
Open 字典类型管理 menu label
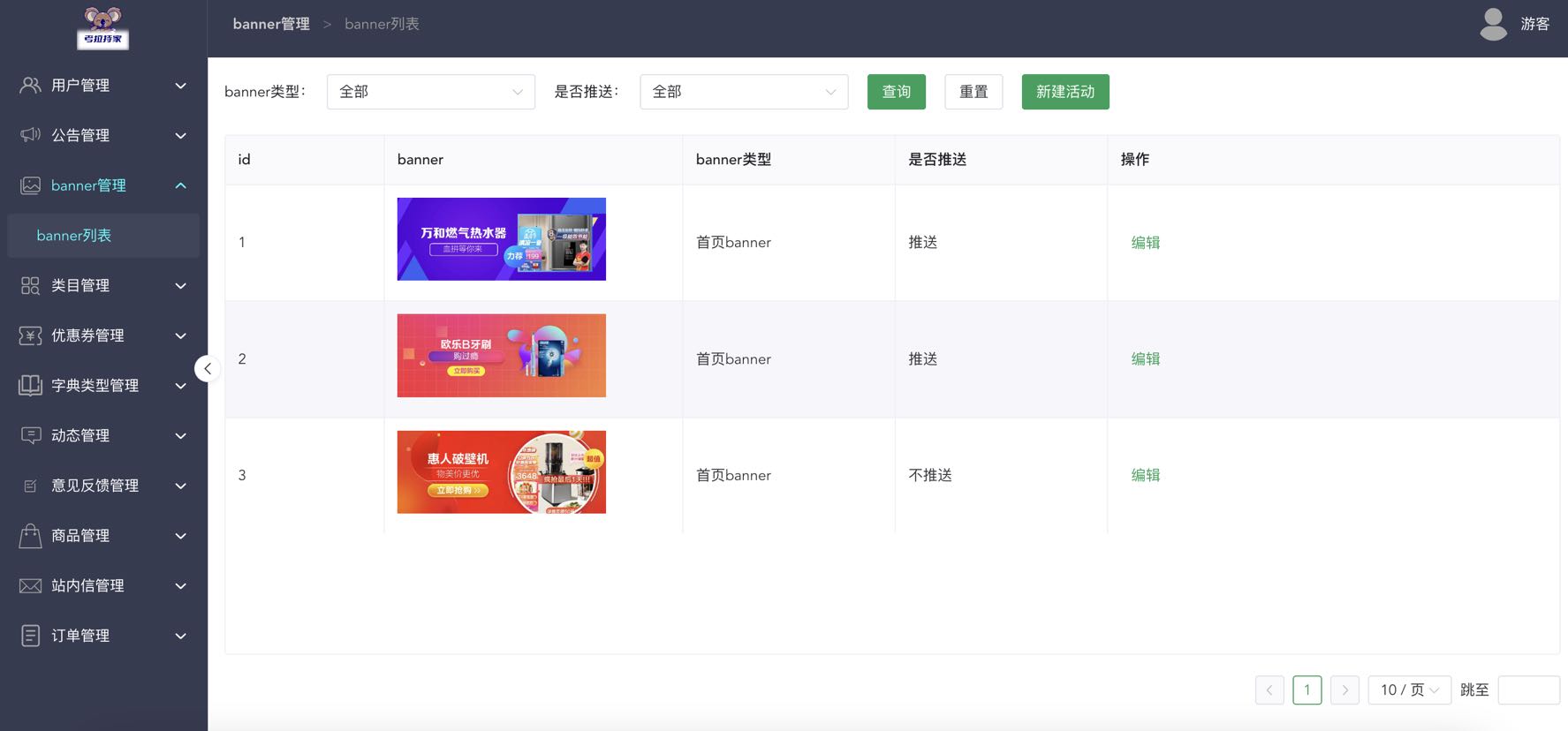(95, 386)
